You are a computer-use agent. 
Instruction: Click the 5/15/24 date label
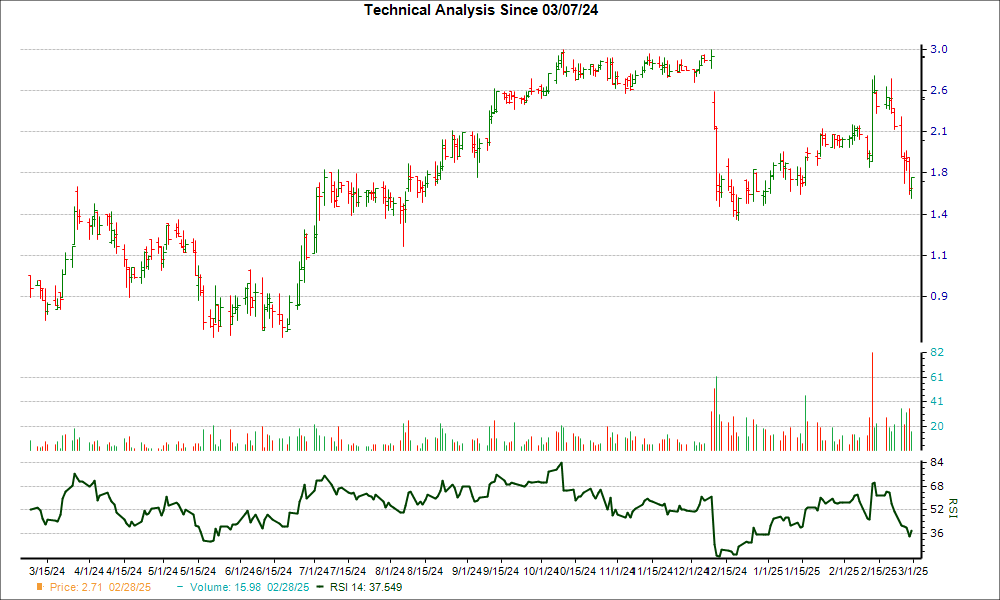[x=198, y=571]
